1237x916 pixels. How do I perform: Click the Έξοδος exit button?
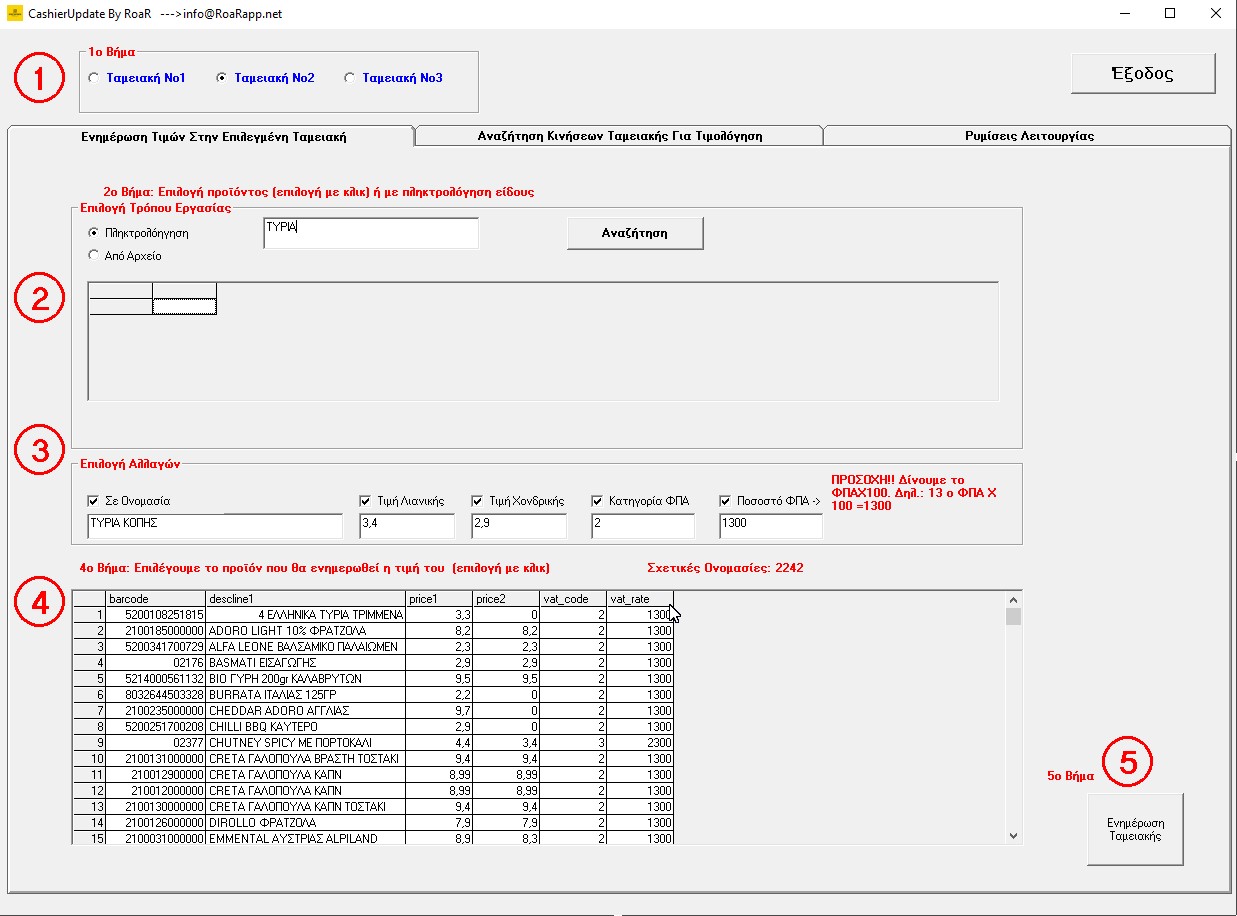(x=1143, y=73)
